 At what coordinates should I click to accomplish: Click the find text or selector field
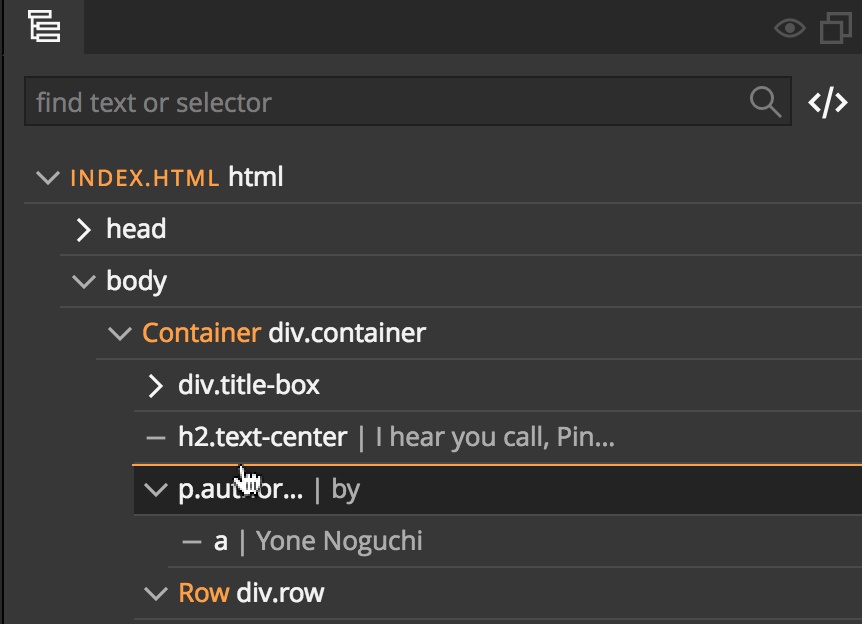(407, 102)
